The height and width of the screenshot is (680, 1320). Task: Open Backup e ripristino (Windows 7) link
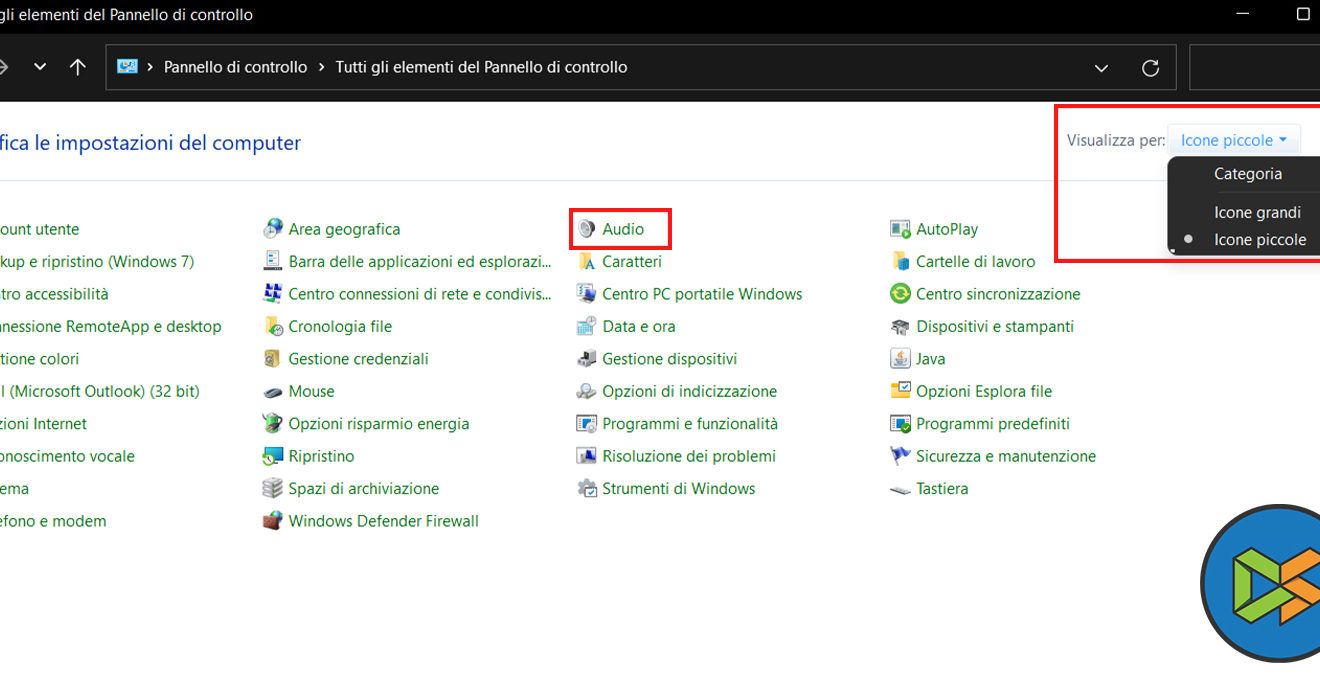pos(97,261)
